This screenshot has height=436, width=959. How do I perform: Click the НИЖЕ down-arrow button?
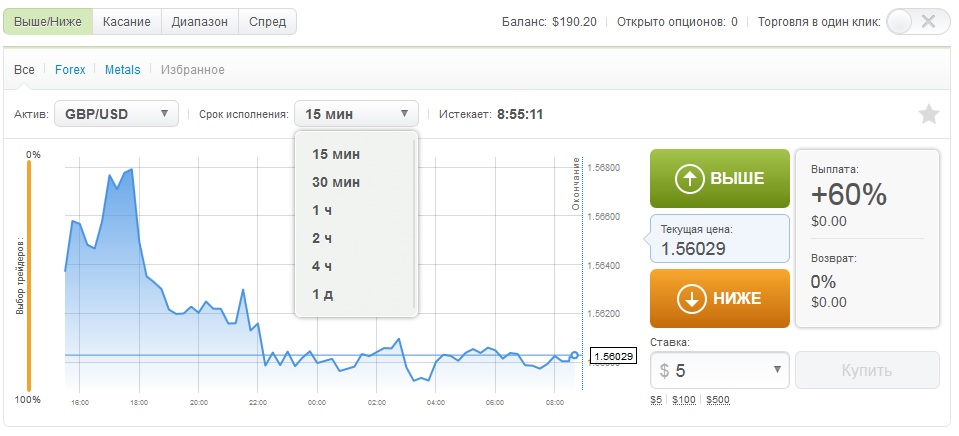point(719,298)
